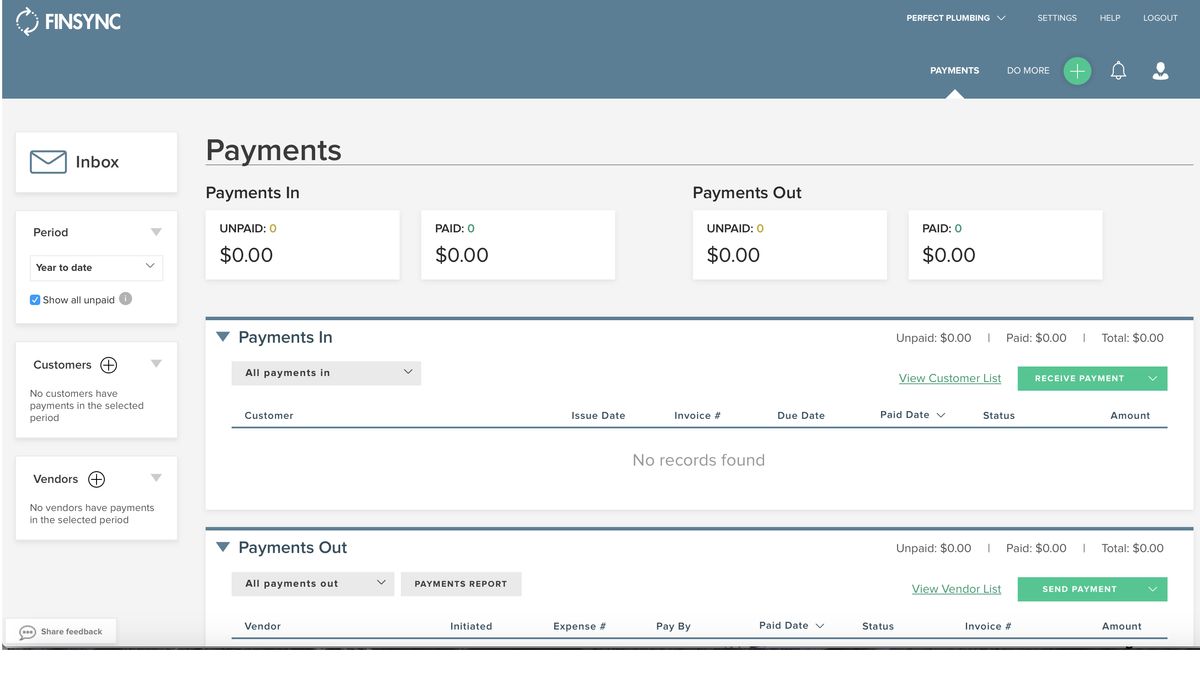Open the View Vendor List link
The image size is (1200, 675).
click(956, 589)
